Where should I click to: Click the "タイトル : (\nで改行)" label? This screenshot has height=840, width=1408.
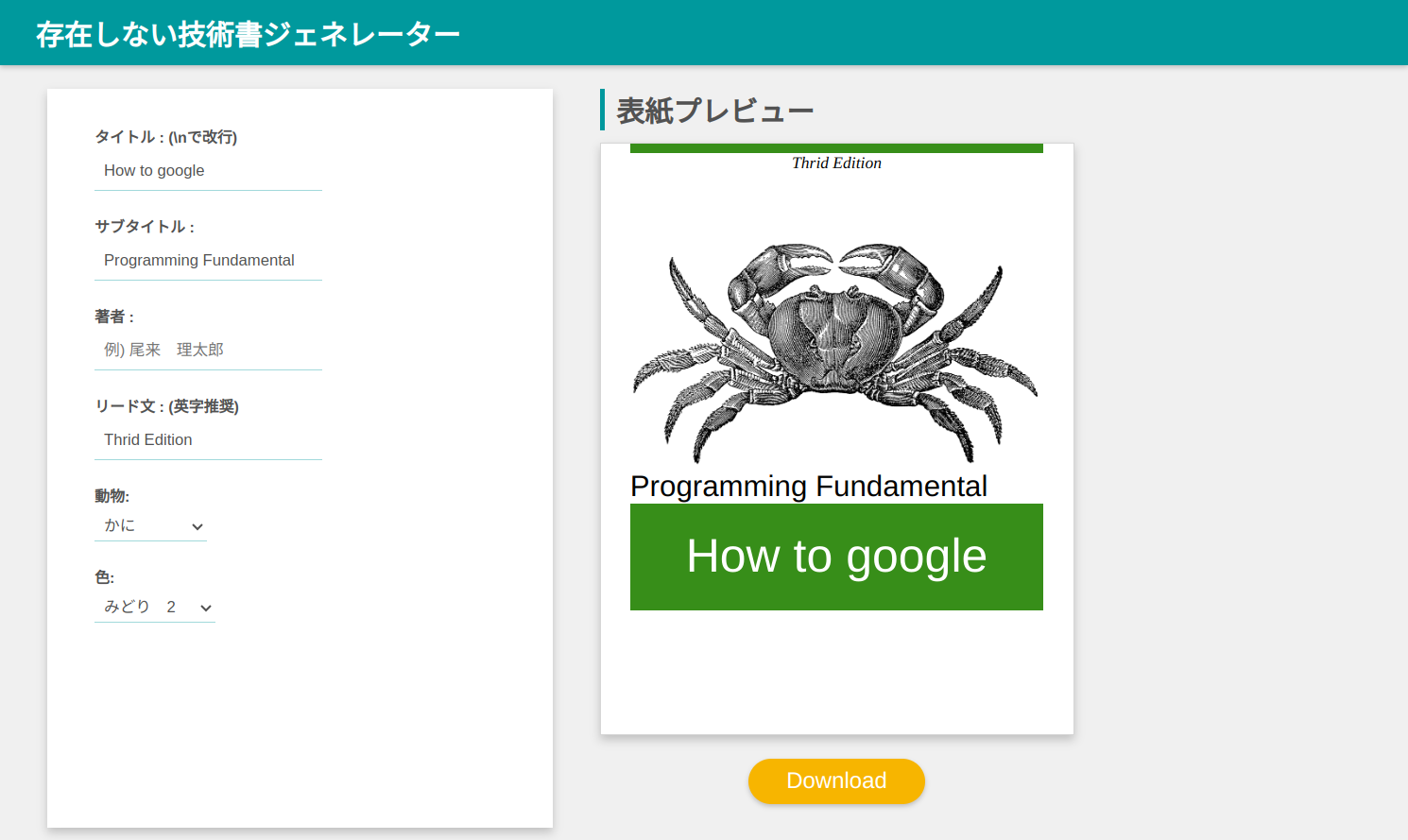tap(165, 137)
